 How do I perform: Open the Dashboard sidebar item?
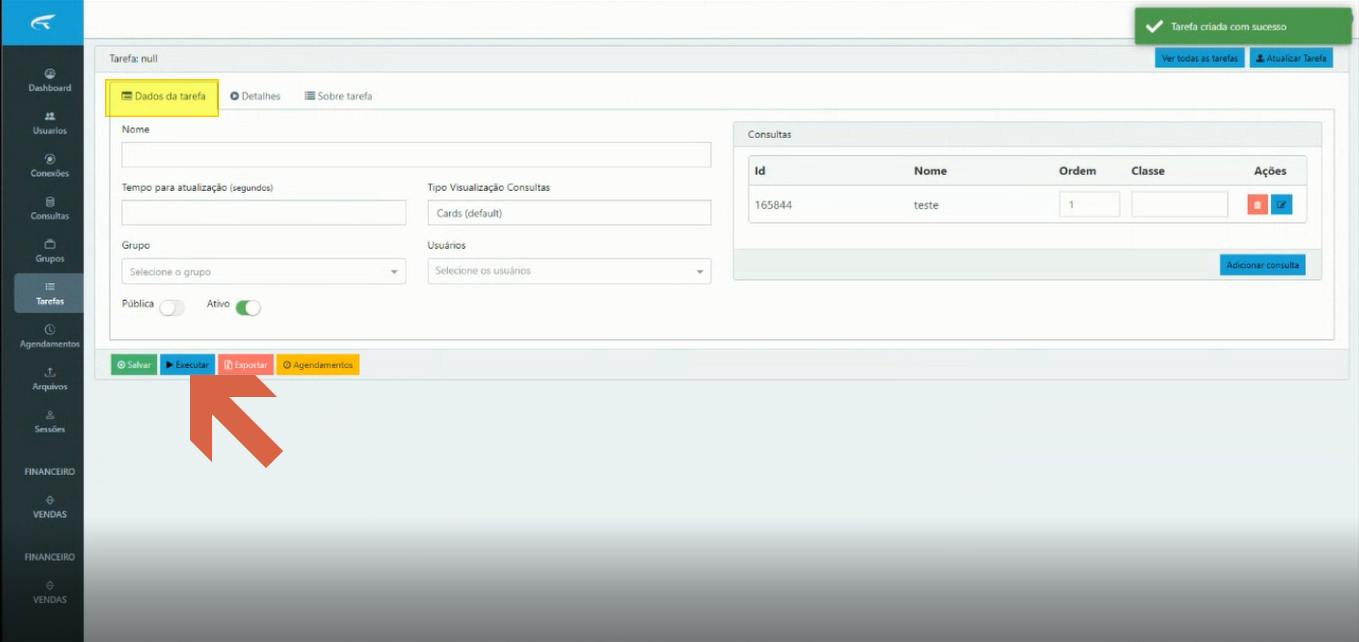tap(49, 80)
